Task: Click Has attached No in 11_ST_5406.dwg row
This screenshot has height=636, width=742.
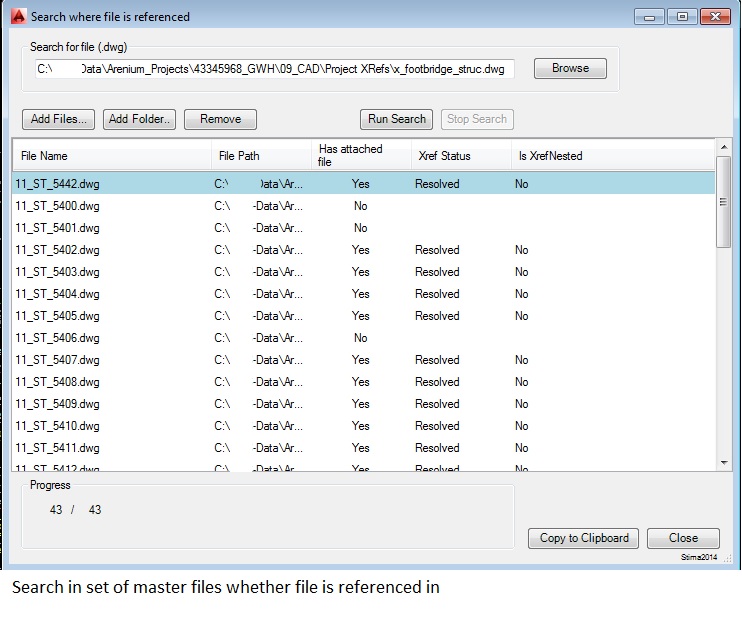Action: pyautogui.click(x=361, y=338)
